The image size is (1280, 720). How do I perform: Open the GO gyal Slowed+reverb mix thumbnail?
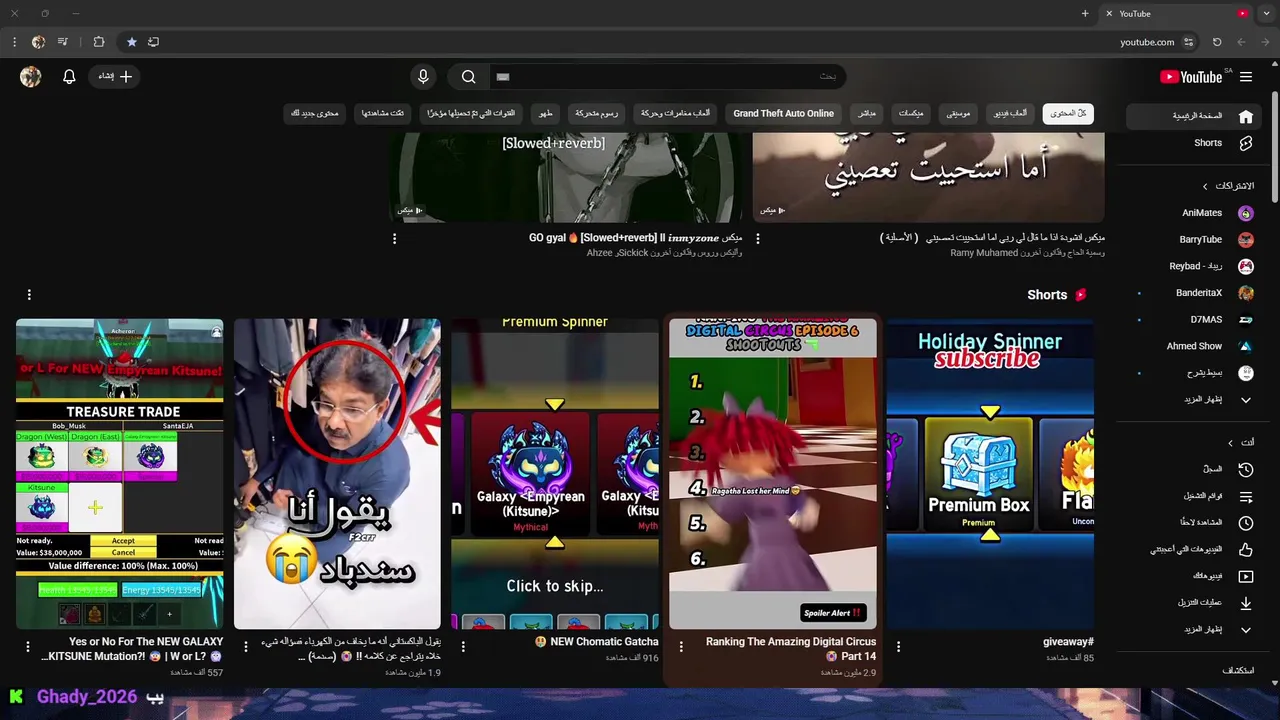click(x=566, y=177)
